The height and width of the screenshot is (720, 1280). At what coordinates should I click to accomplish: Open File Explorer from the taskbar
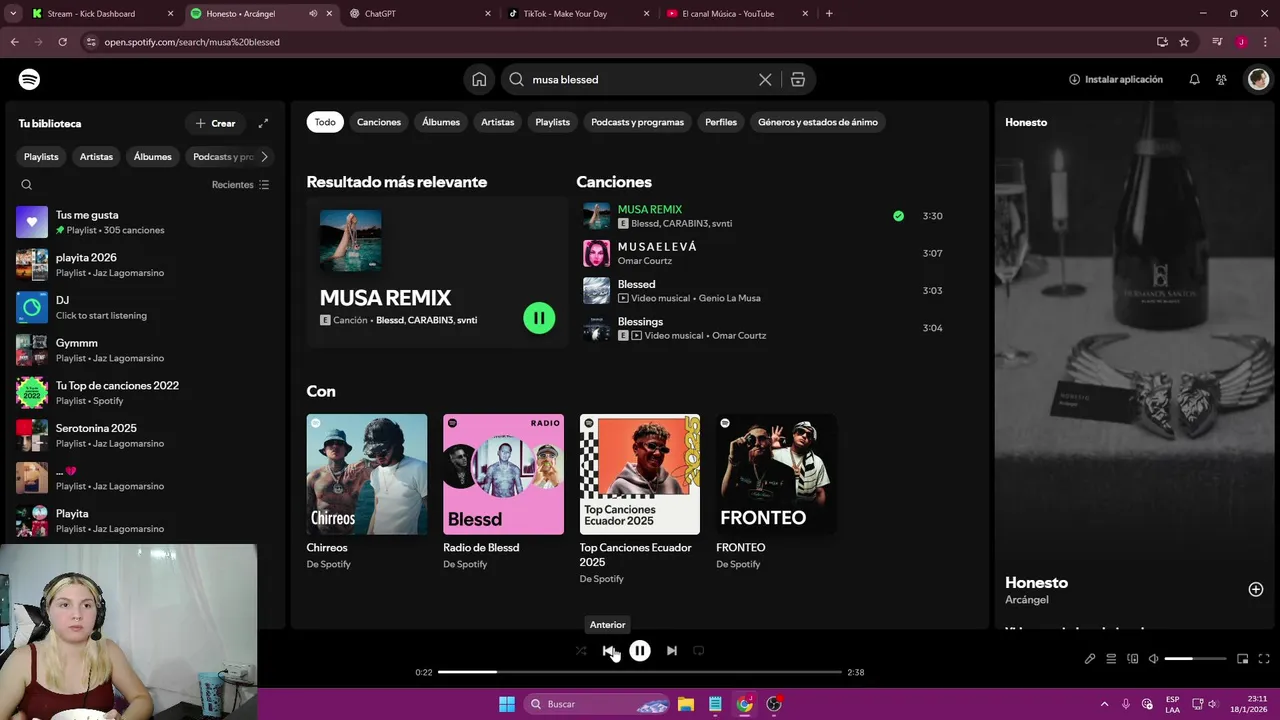tap(686, 704)
